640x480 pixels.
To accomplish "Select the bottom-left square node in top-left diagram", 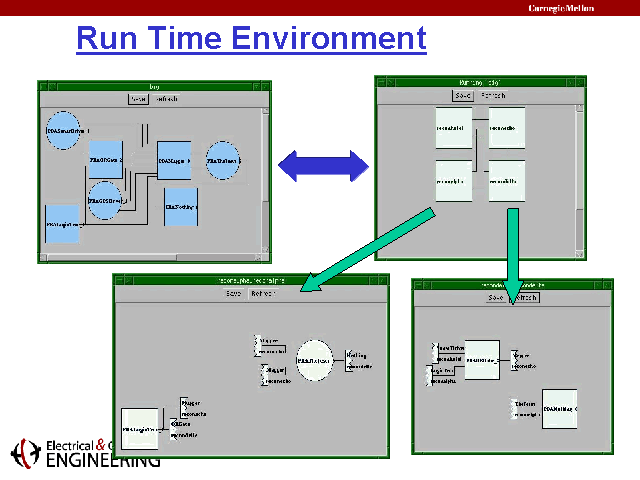I will 62,224.
